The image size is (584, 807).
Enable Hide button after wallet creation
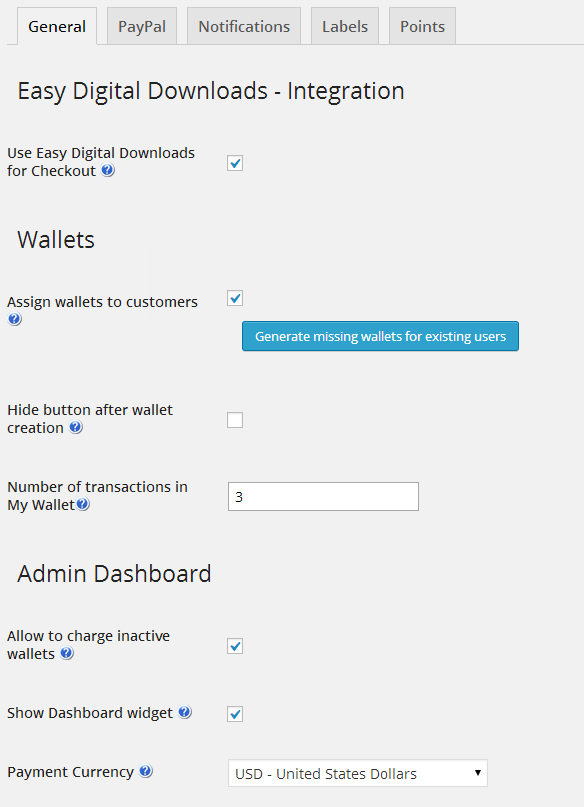pyautogui.click(x=235, y=420)
